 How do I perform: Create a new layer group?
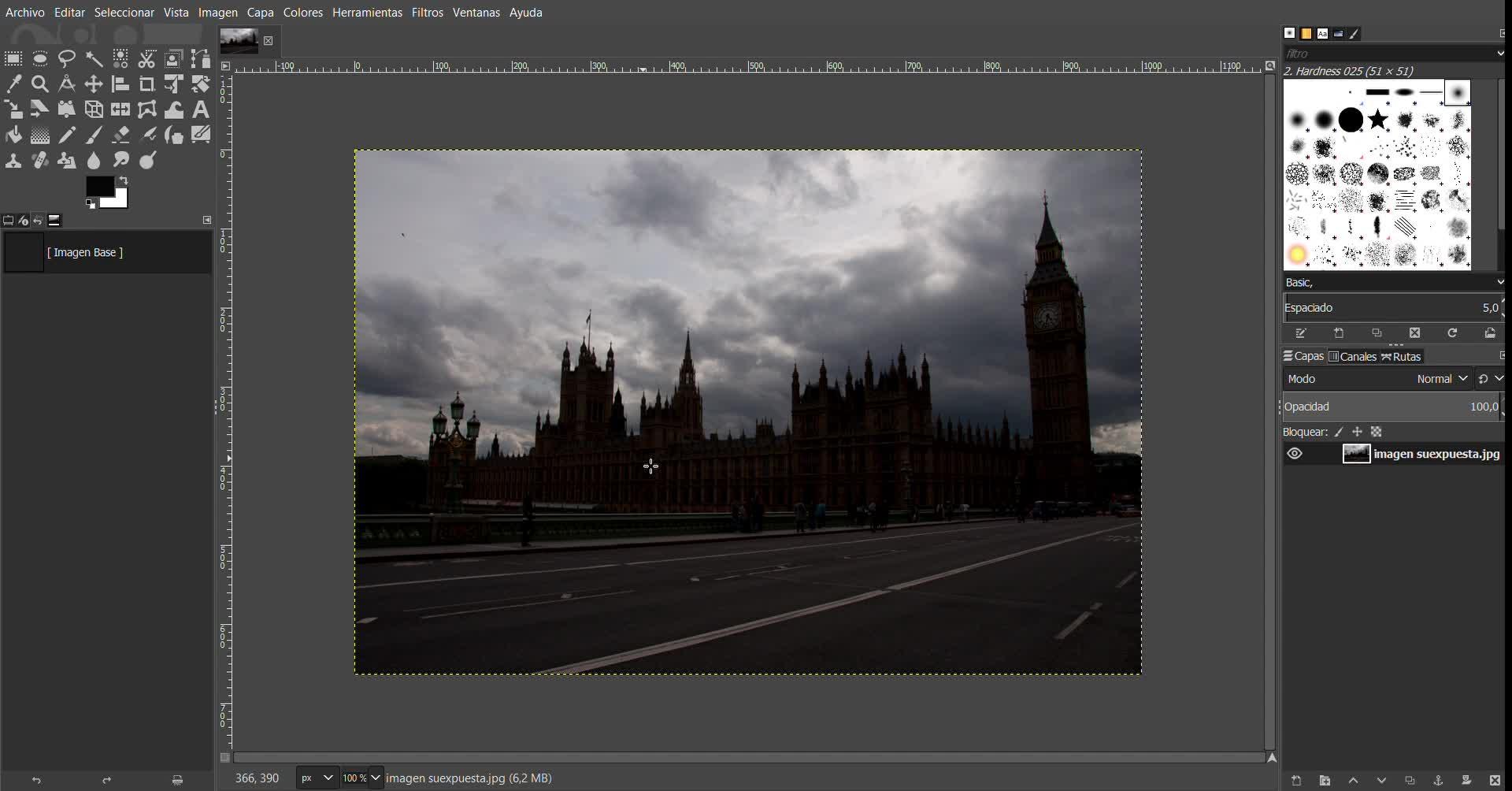1325,781
